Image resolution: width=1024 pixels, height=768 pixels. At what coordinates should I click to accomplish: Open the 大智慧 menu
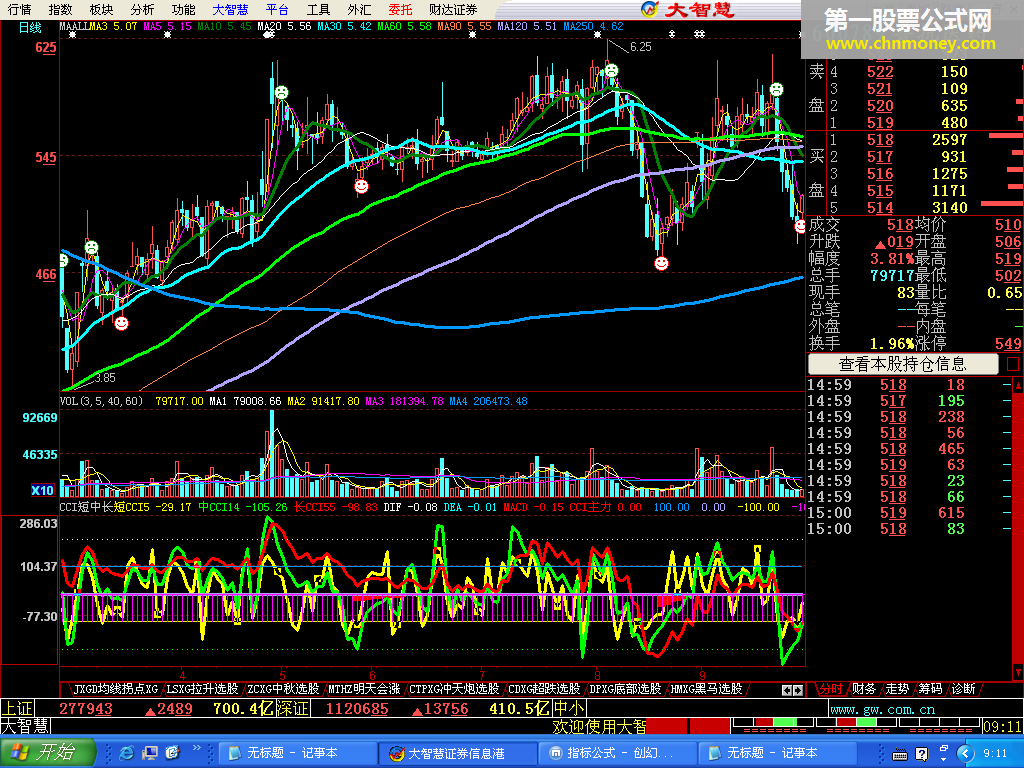pos(231,10)
